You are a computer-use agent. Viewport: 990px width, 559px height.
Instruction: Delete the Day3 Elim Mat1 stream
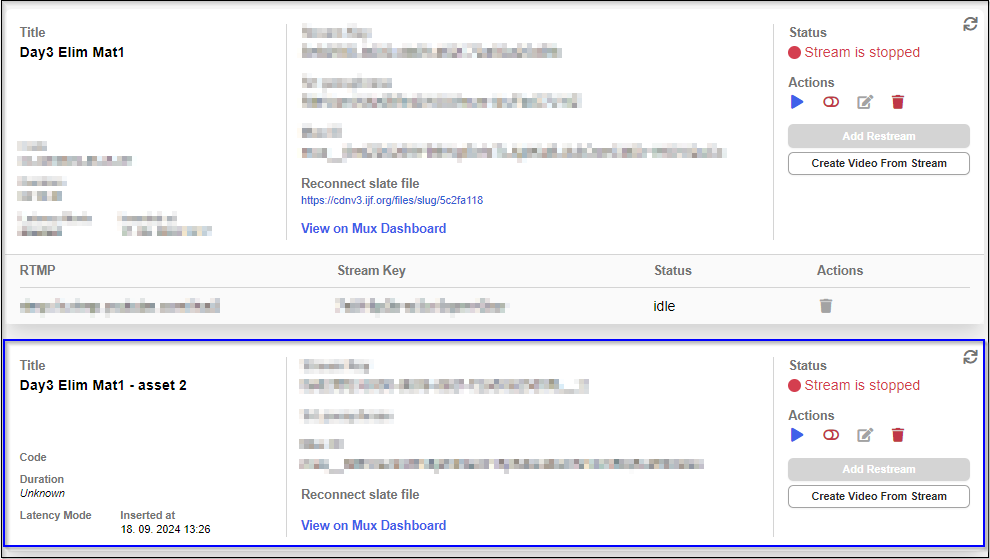click(898, 102)
